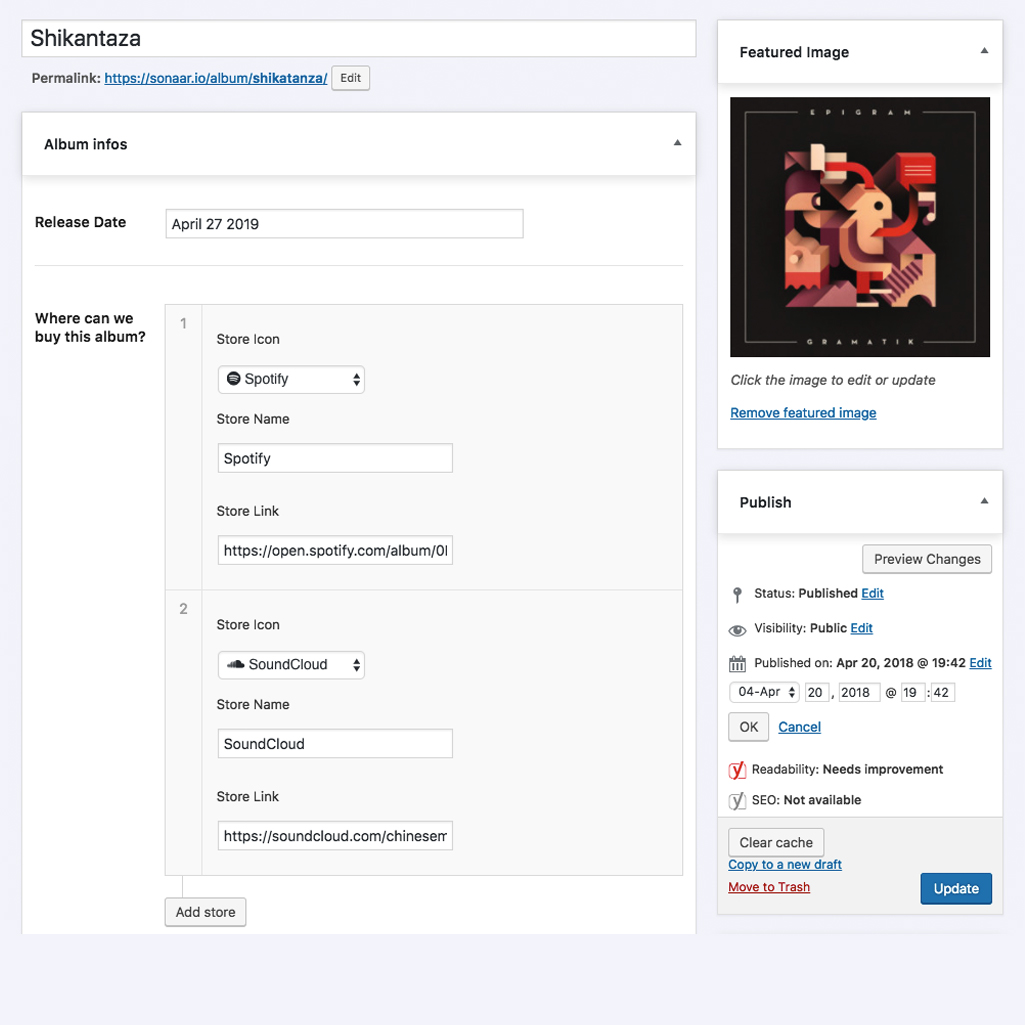
Task: Click the Spotify icon in the Store Icon selector
Action: pos(234,379)
